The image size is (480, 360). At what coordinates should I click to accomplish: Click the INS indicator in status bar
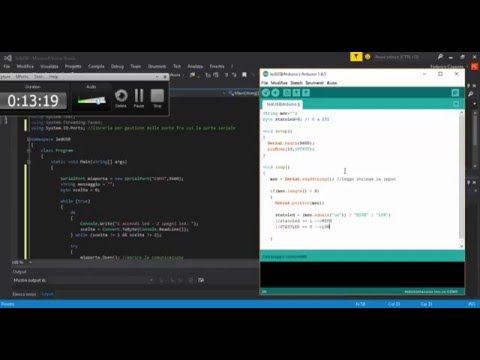click(x=471, y=304)
